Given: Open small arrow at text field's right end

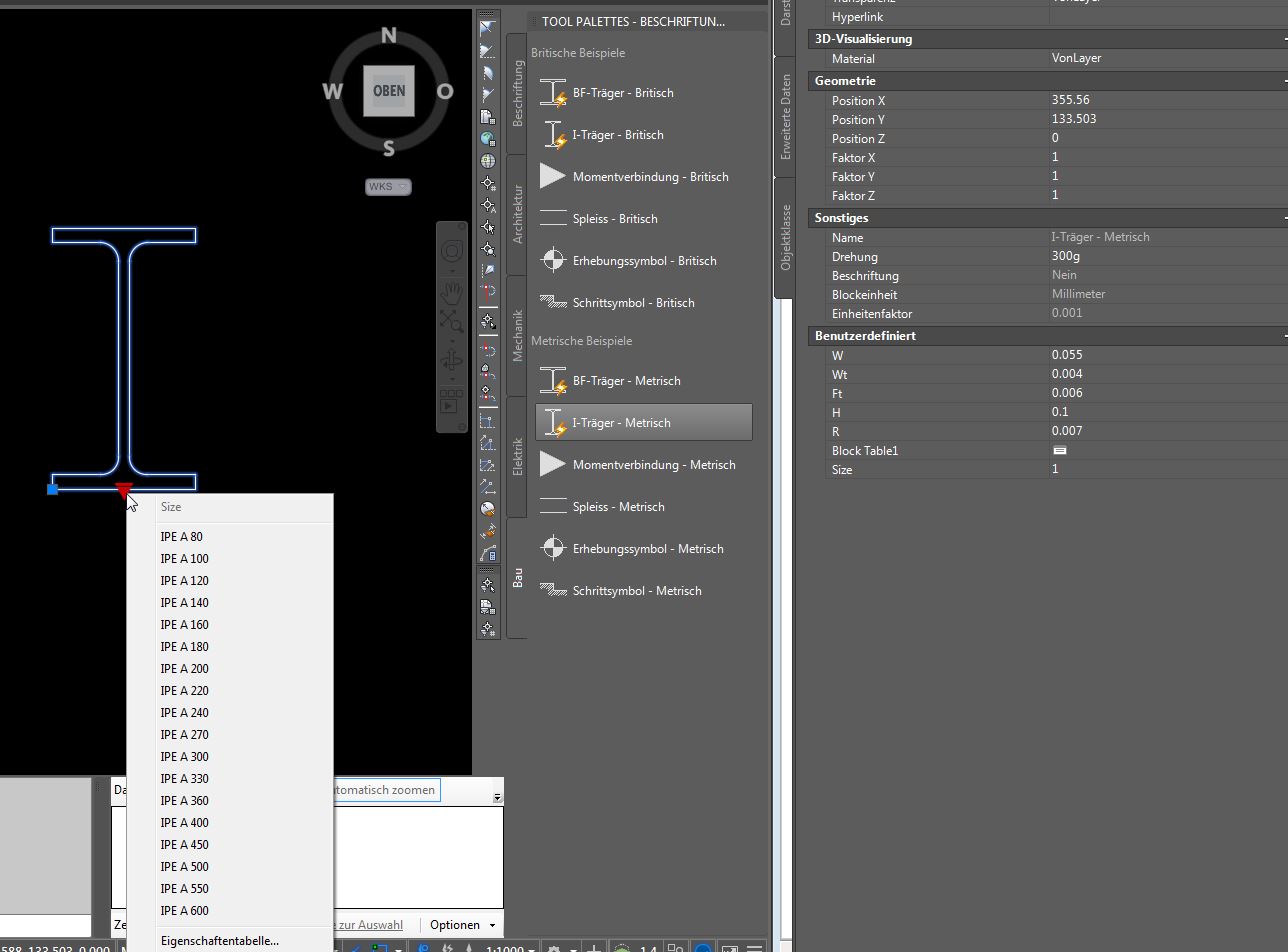Looking at the screenshot, I should (x=497, y=797).
